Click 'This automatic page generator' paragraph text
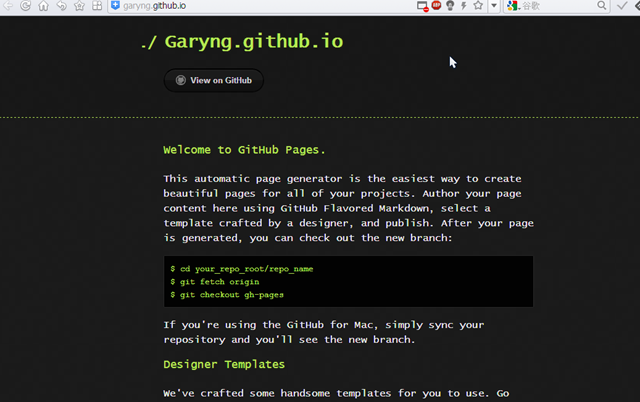 pyautogui.click(x=348, y=208)
